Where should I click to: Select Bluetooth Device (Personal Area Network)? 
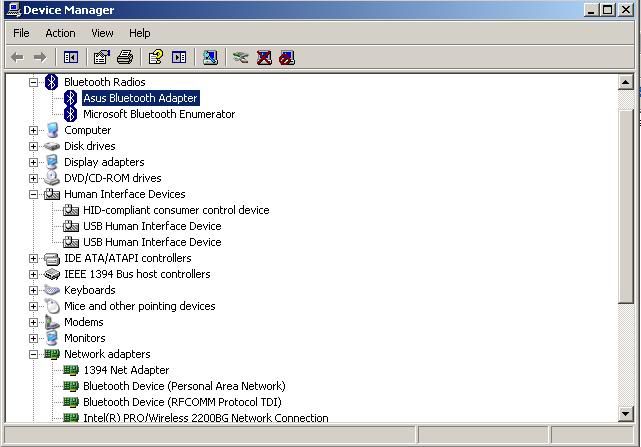click(184, 386)
